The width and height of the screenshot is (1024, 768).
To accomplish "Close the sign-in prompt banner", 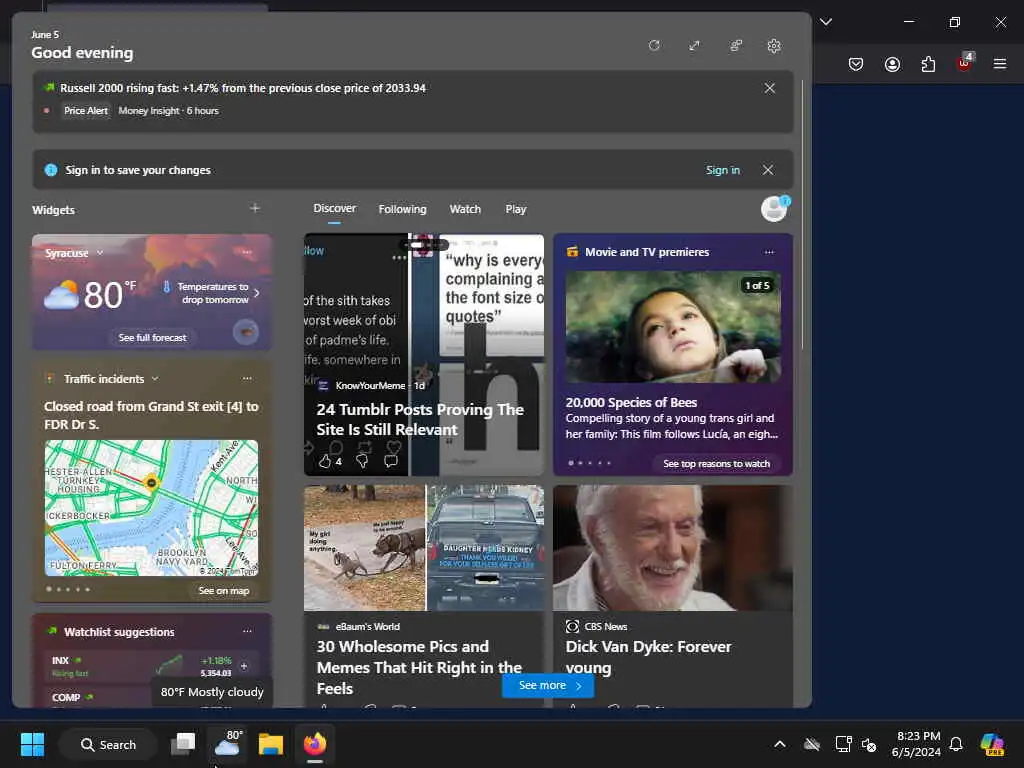I will pyautogui.click(x=768, y=170).
